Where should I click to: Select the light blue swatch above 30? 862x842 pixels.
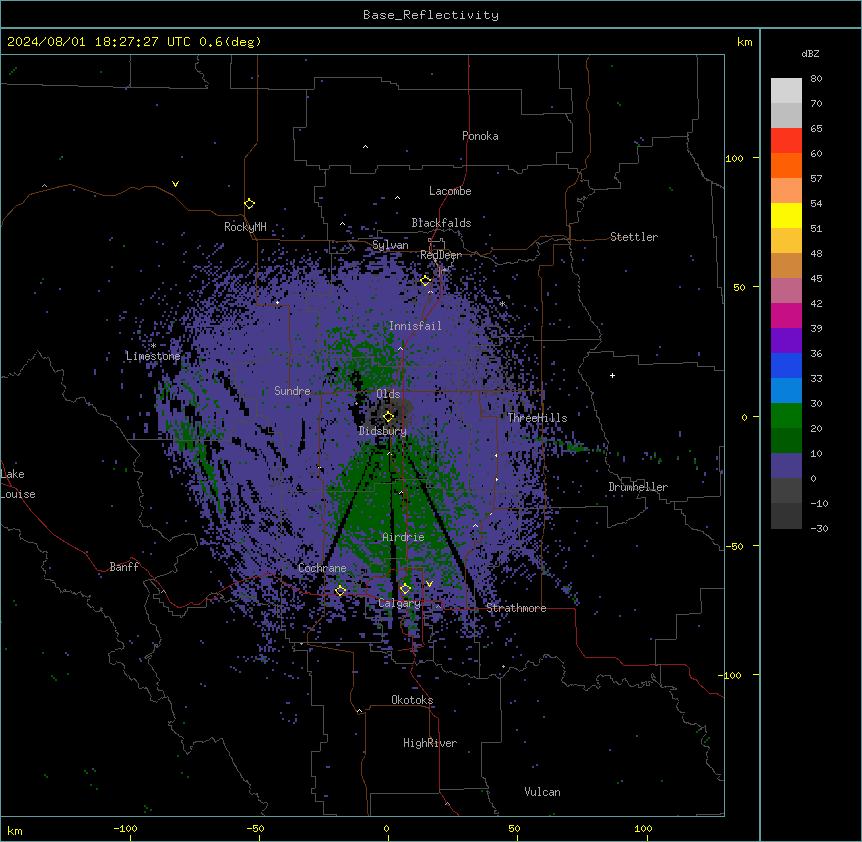pos(786,391)
